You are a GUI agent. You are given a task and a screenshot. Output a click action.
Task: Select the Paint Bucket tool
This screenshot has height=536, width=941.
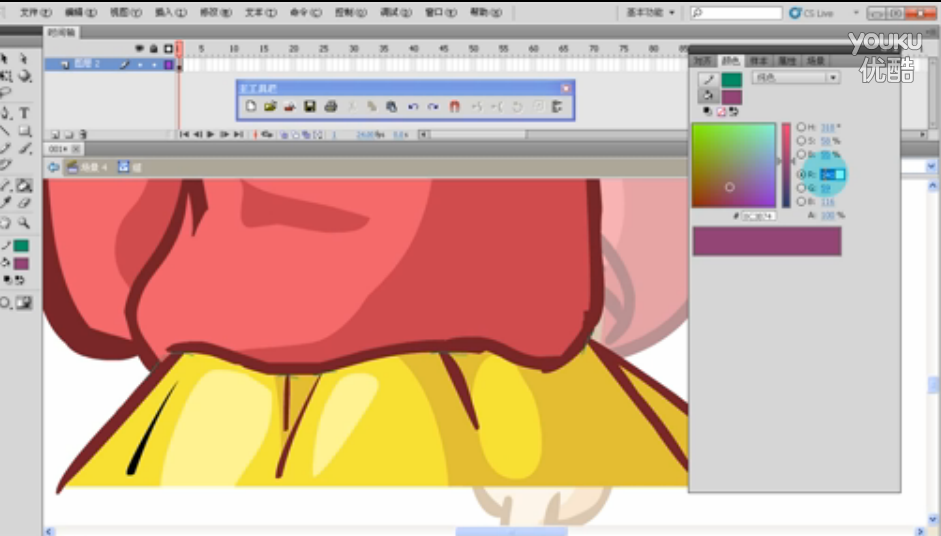click(x=24, y=185)
